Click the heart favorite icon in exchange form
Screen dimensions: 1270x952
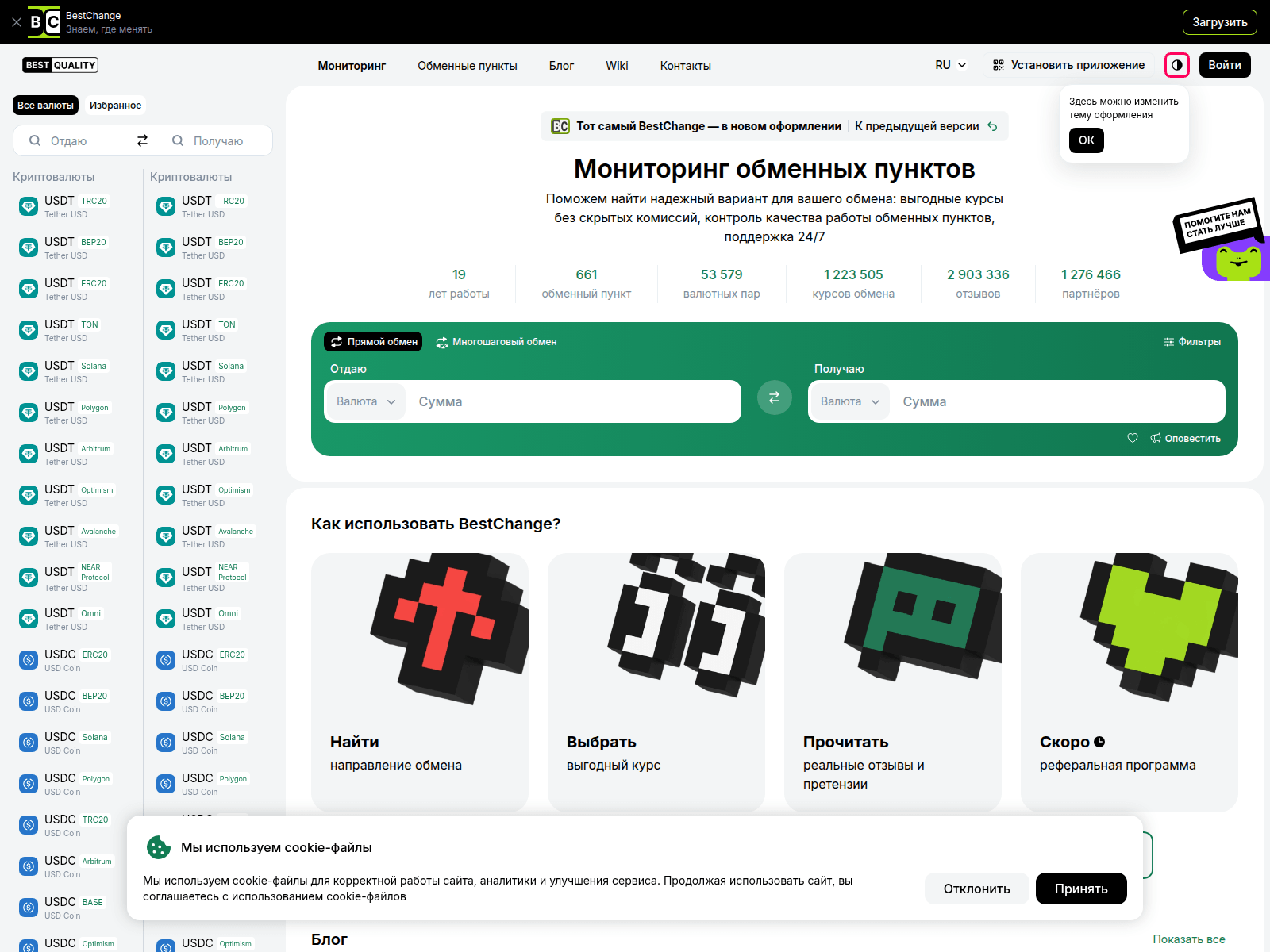[x=1133, y=438]
